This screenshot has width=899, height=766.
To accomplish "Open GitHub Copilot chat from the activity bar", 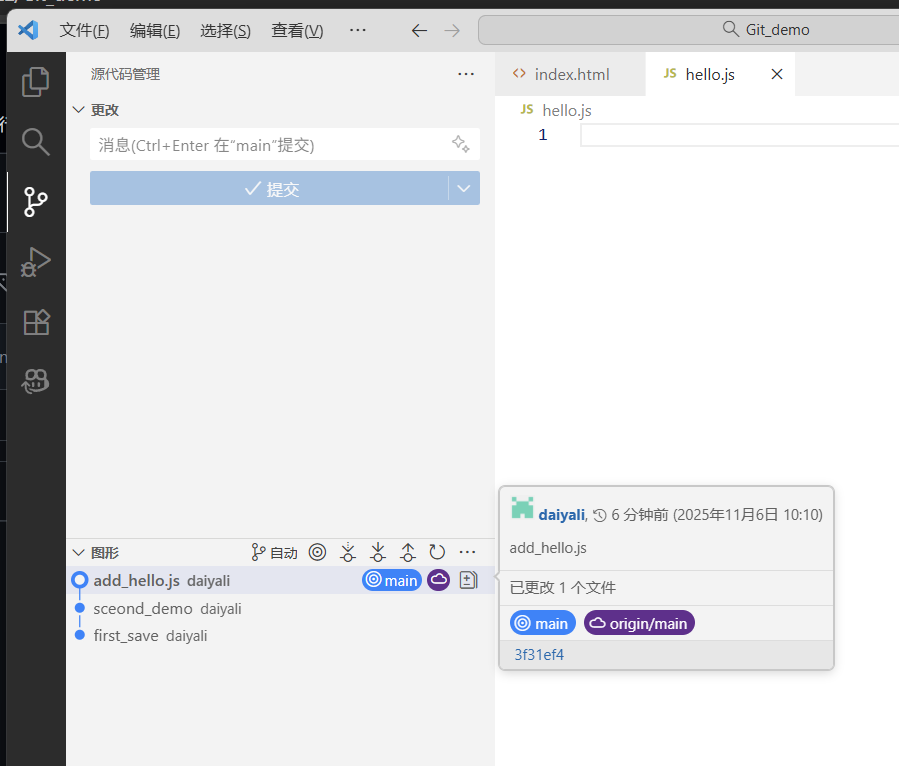I will point(35,382).
